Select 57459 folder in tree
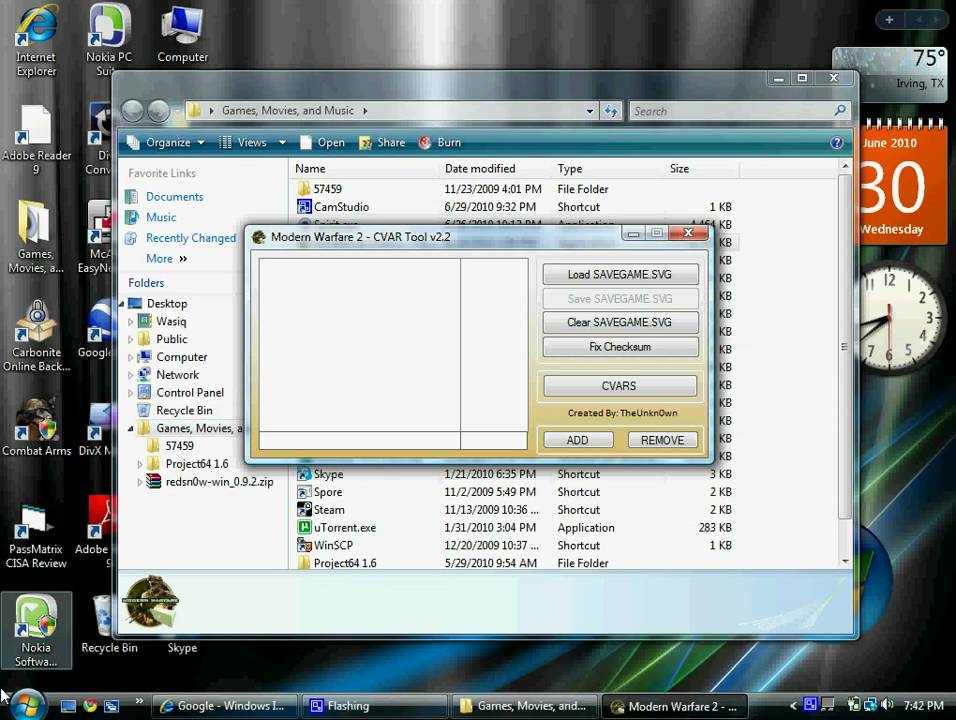Viewport: 956px width, 720px height. click(x=179, y=446)
